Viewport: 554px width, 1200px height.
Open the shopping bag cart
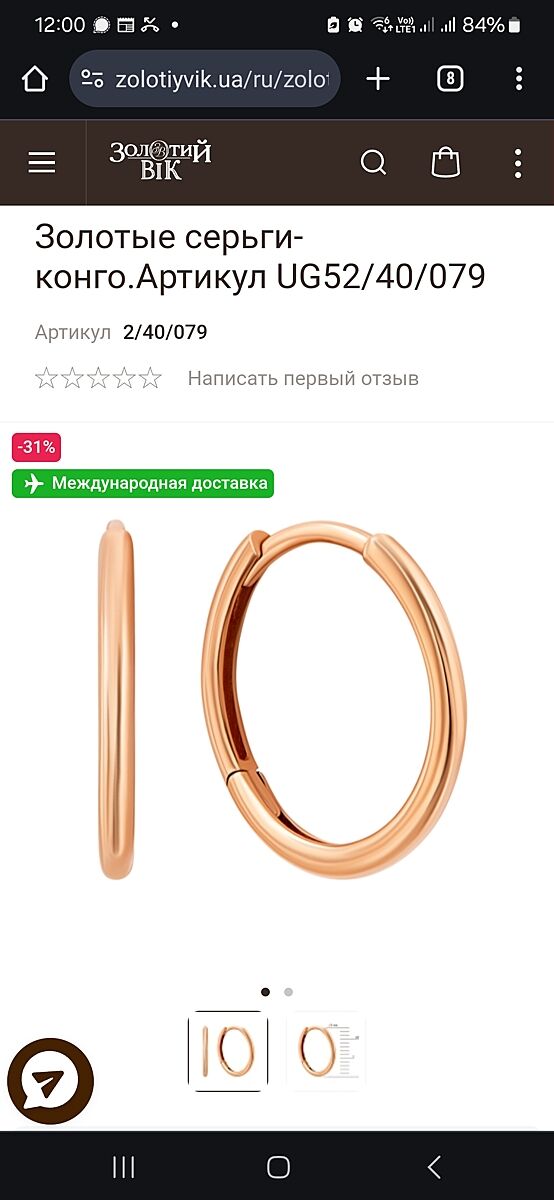(x=445, y=162)
